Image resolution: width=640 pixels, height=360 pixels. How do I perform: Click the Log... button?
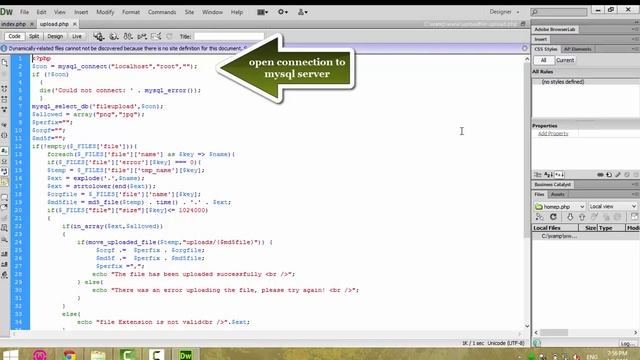628,343
